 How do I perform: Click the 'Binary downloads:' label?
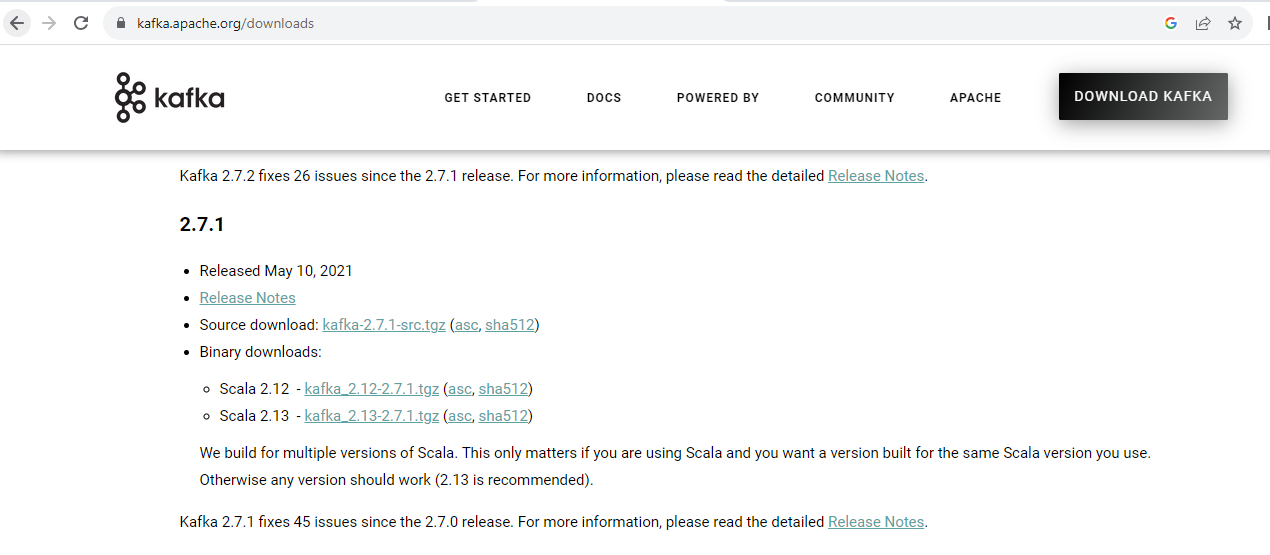261,352
